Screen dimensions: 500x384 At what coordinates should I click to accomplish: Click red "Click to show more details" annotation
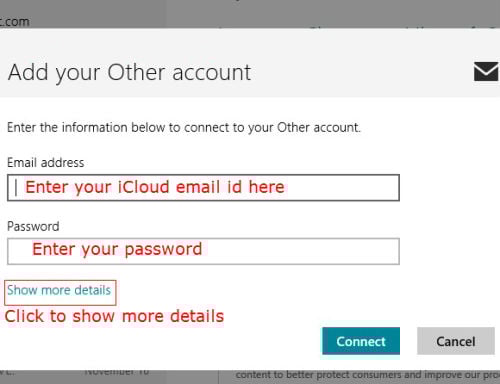coord(114,316)
